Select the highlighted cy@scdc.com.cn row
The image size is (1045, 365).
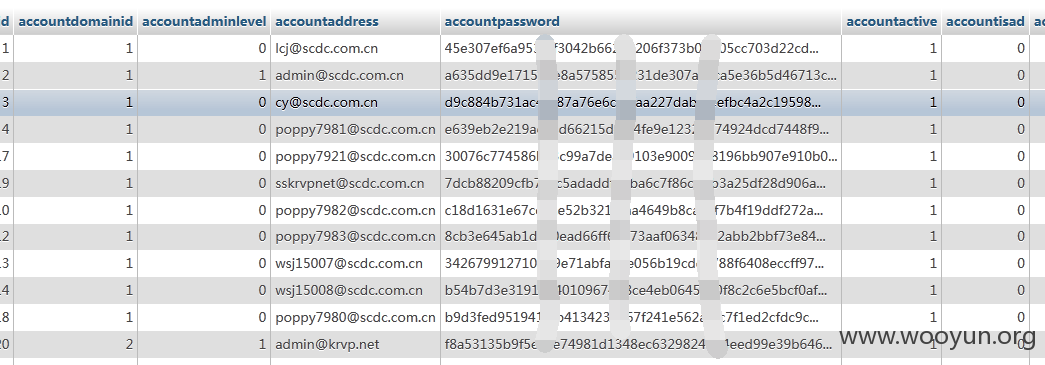522,103
